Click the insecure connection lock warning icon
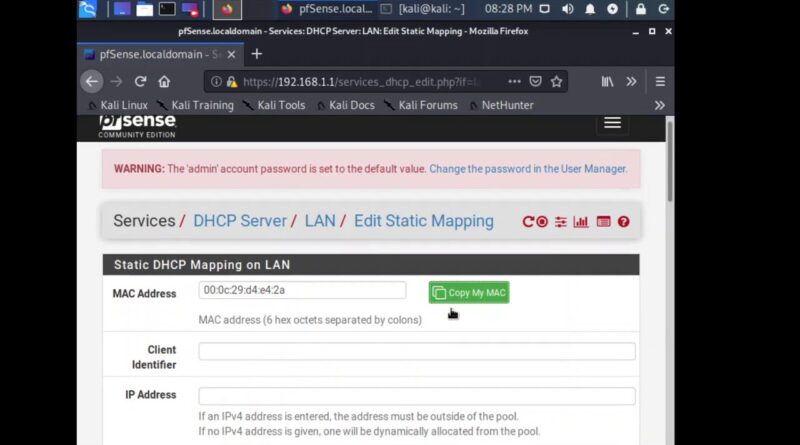 (232, 82)
